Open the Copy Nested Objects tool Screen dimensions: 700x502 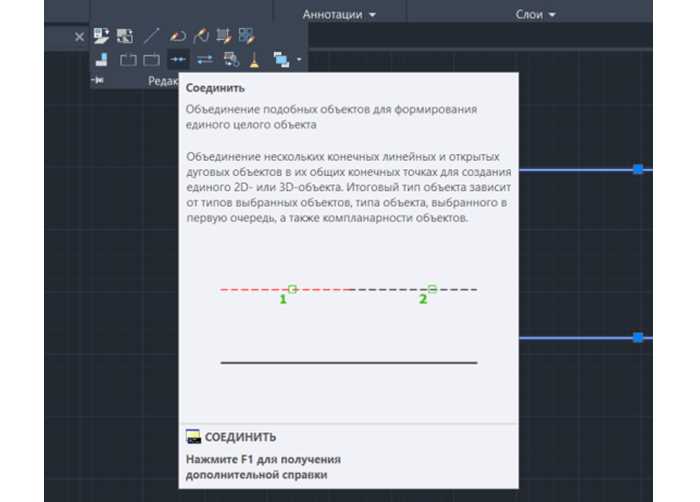tap(231, 59)
